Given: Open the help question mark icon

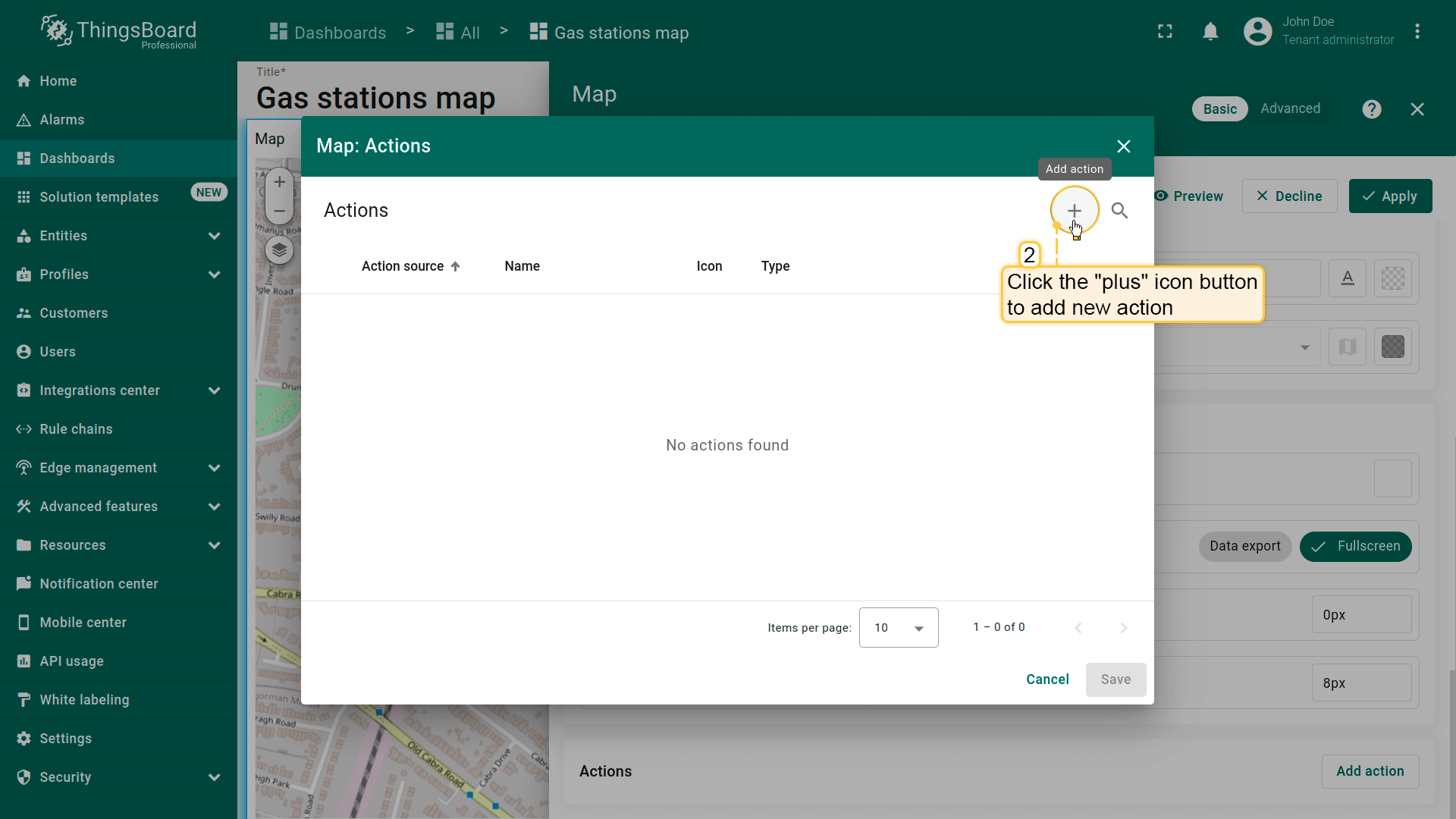Looking at the screenshot, I should click(1371, 109).
